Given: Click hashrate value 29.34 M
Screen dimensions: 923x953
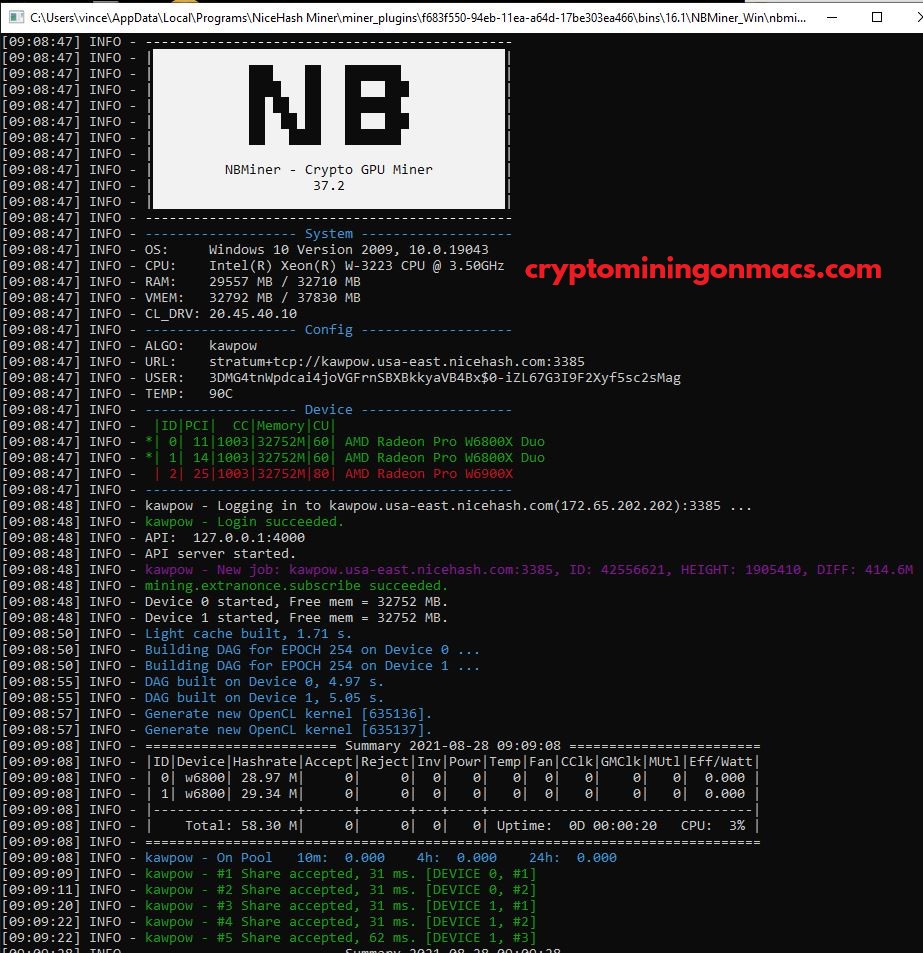Looking at the screenshot, I should [x=269, y=794].
